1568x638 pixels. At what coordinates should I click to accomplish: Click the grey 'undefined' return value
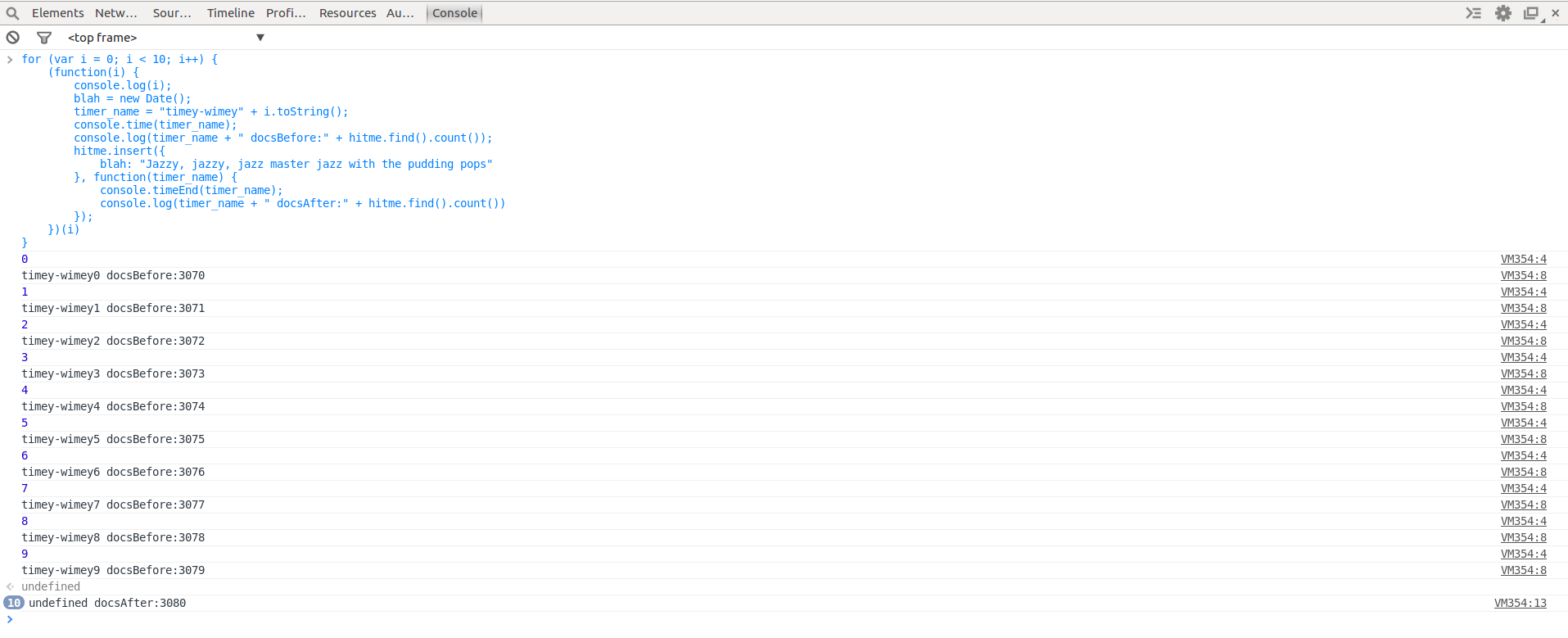tap(51, 587)
